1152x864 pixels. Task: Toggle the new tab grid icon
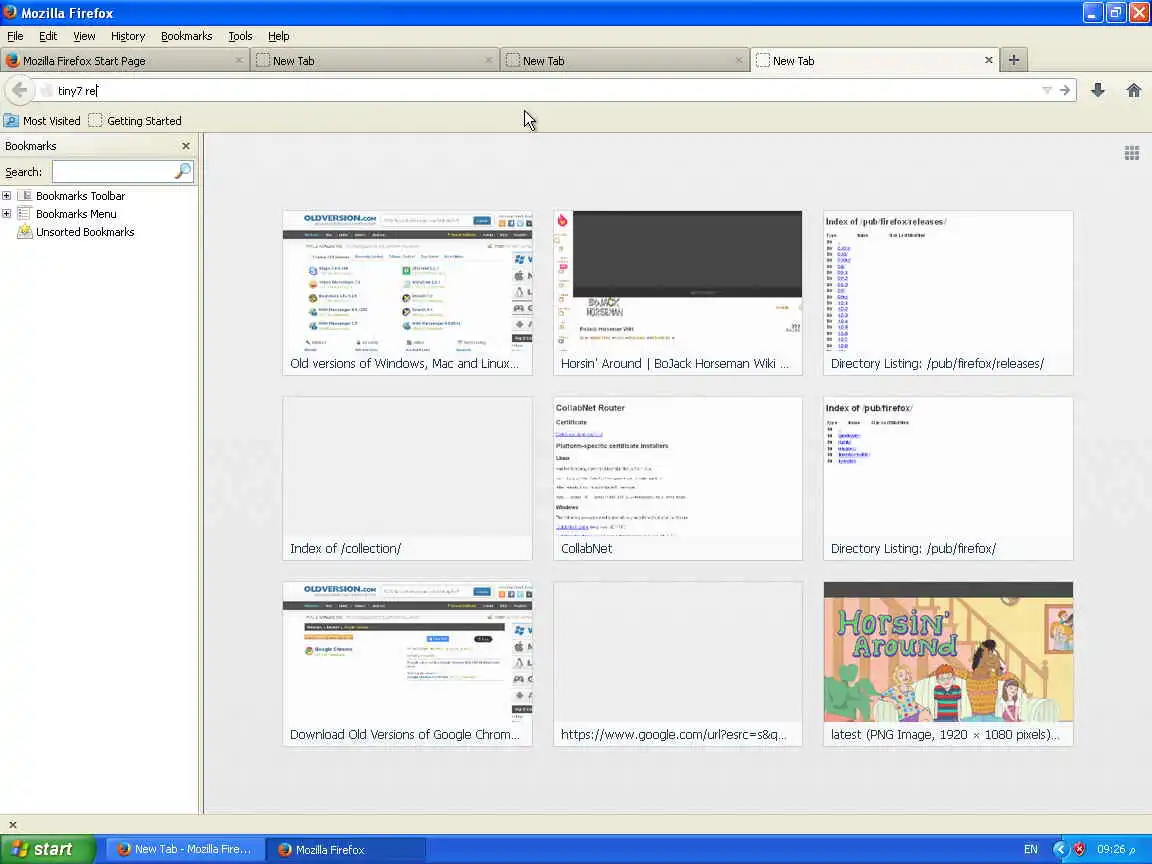(1132, 153)
